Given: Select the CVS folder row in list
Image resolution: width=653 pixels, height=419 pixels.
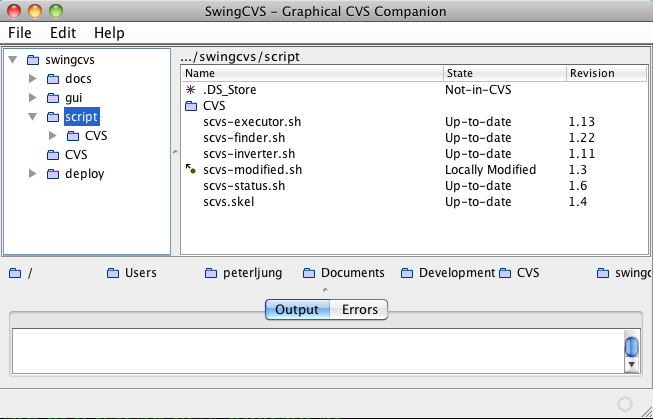Looking at the screenshot, I should point(414,106).
